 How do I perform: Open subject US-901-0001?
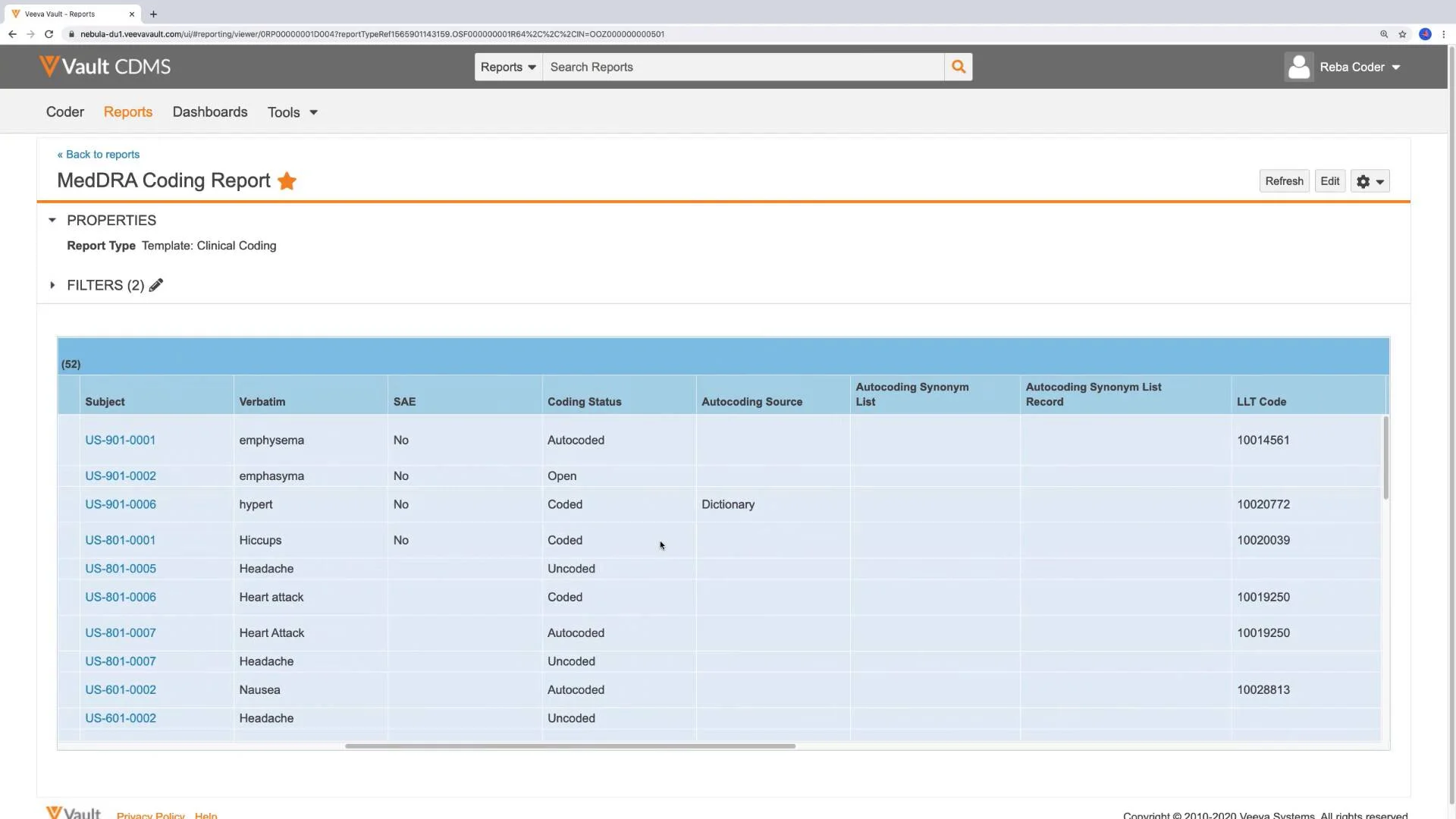[x=120, y=440]
